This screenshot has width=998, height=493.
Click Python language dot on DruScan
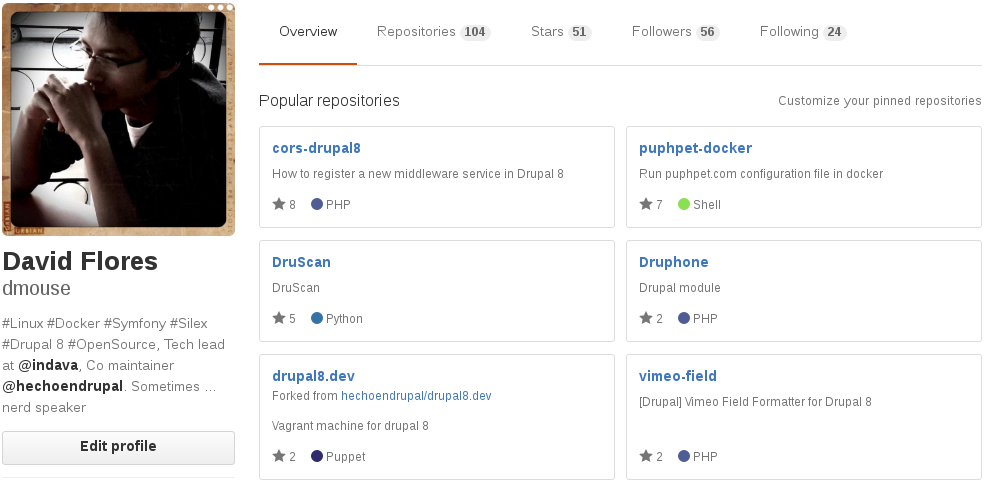[x=317, y=318]
